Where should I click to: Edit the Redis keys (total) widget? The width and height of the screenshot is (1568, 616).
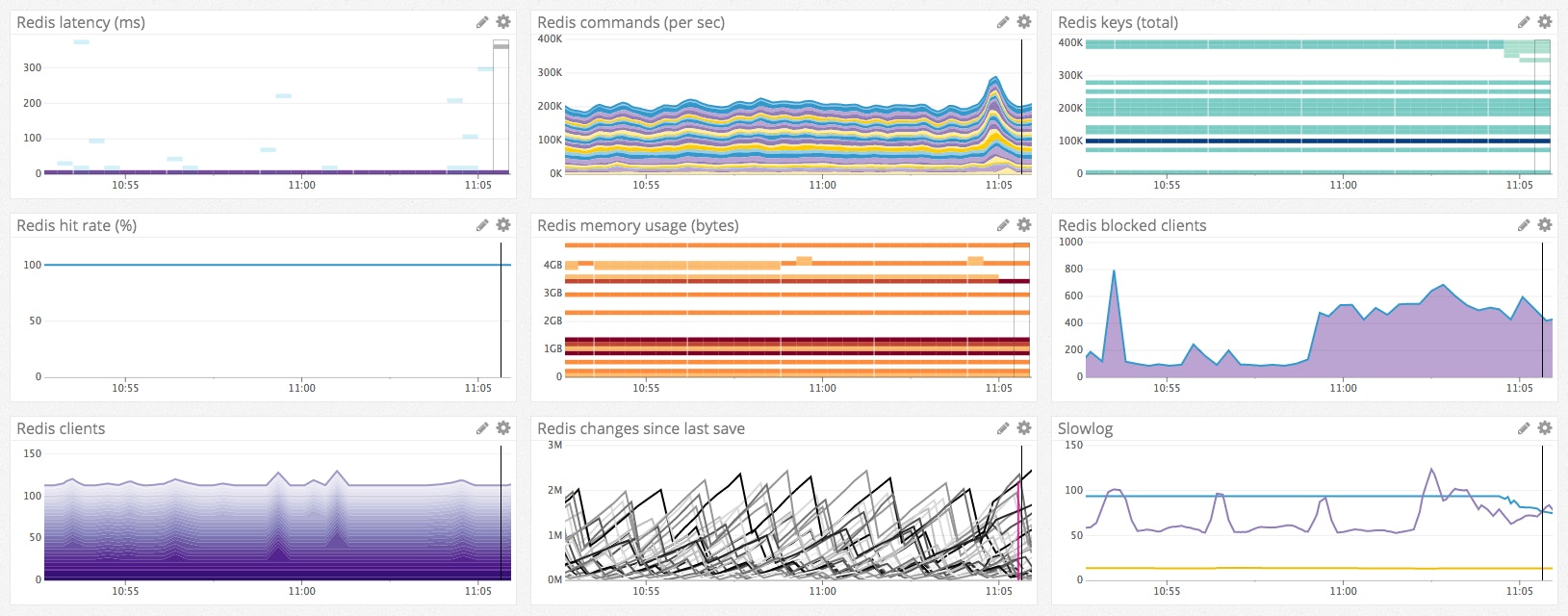[x=1524, y=22]
